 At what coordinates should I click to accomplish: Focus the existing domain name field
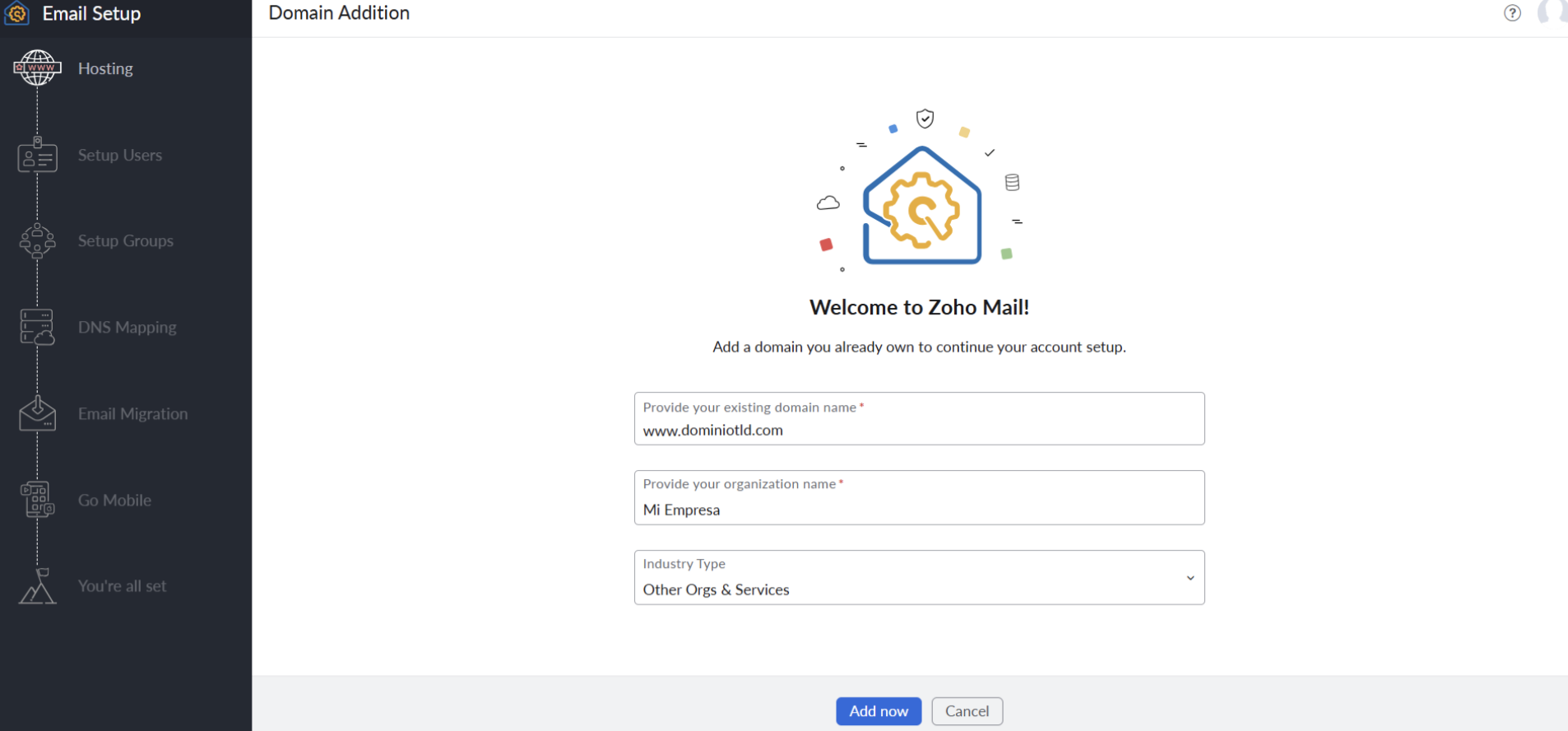click(918, 430)
